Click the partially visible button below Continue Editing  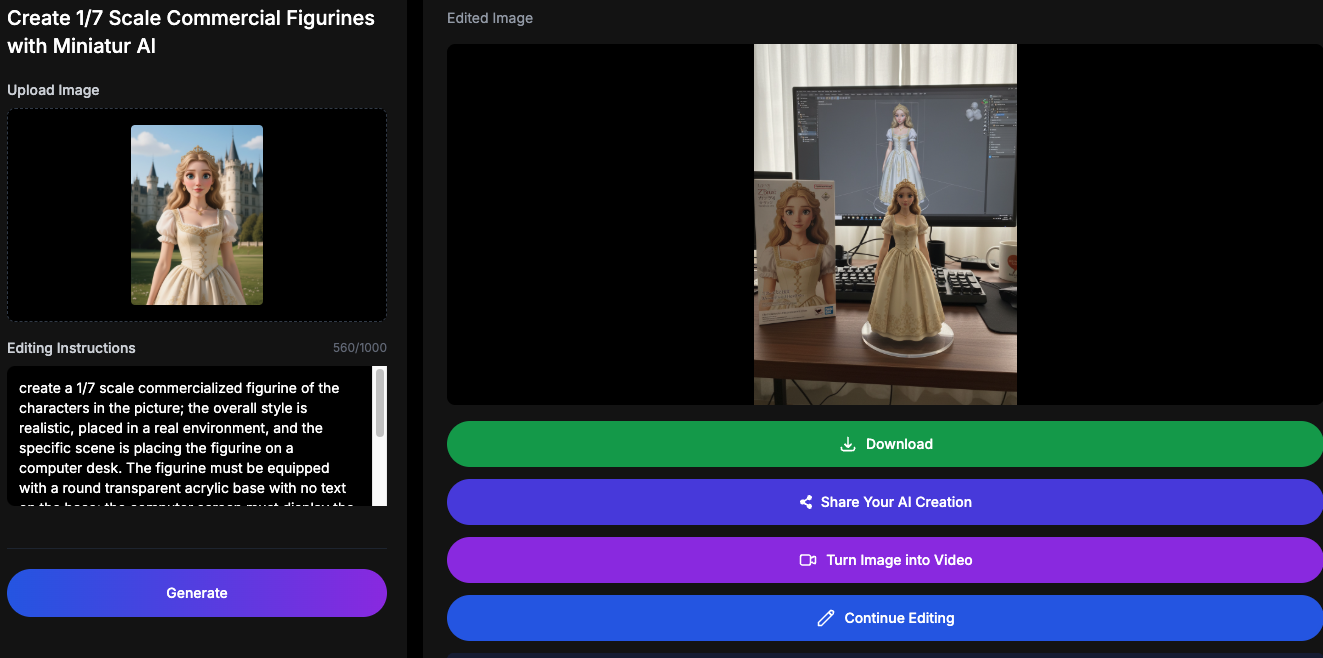[x=885, y=654]
